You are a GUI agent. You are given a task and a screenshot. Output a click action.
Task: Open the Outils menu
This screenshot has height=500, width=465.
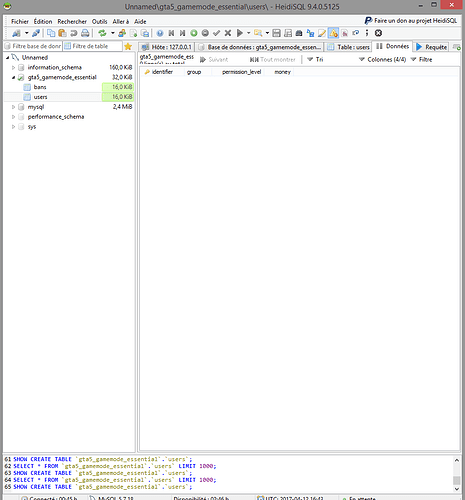(99, 21)
